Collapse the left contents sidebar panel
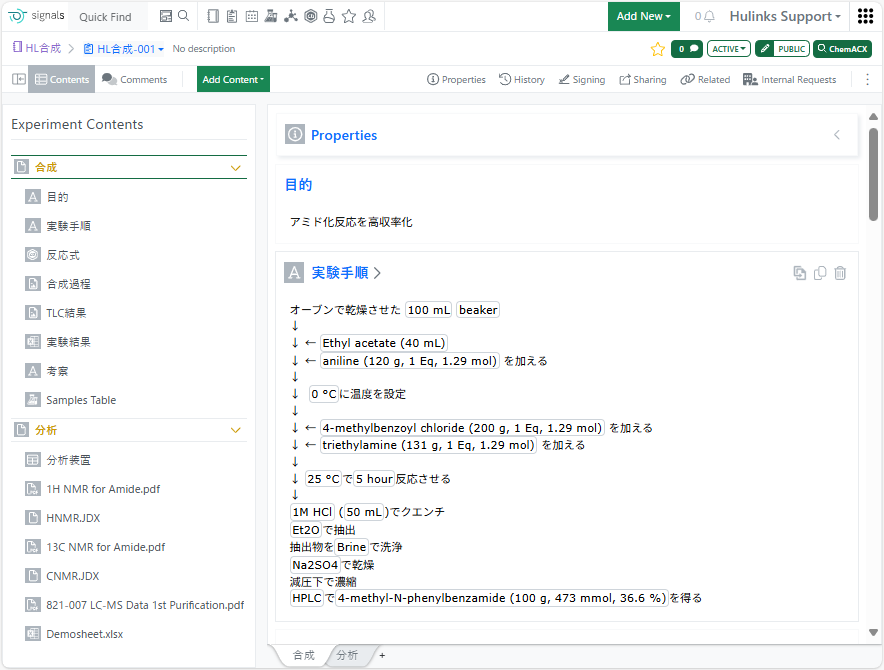The width and height of the screenshot is (884, 670). (x=19, y=79)
